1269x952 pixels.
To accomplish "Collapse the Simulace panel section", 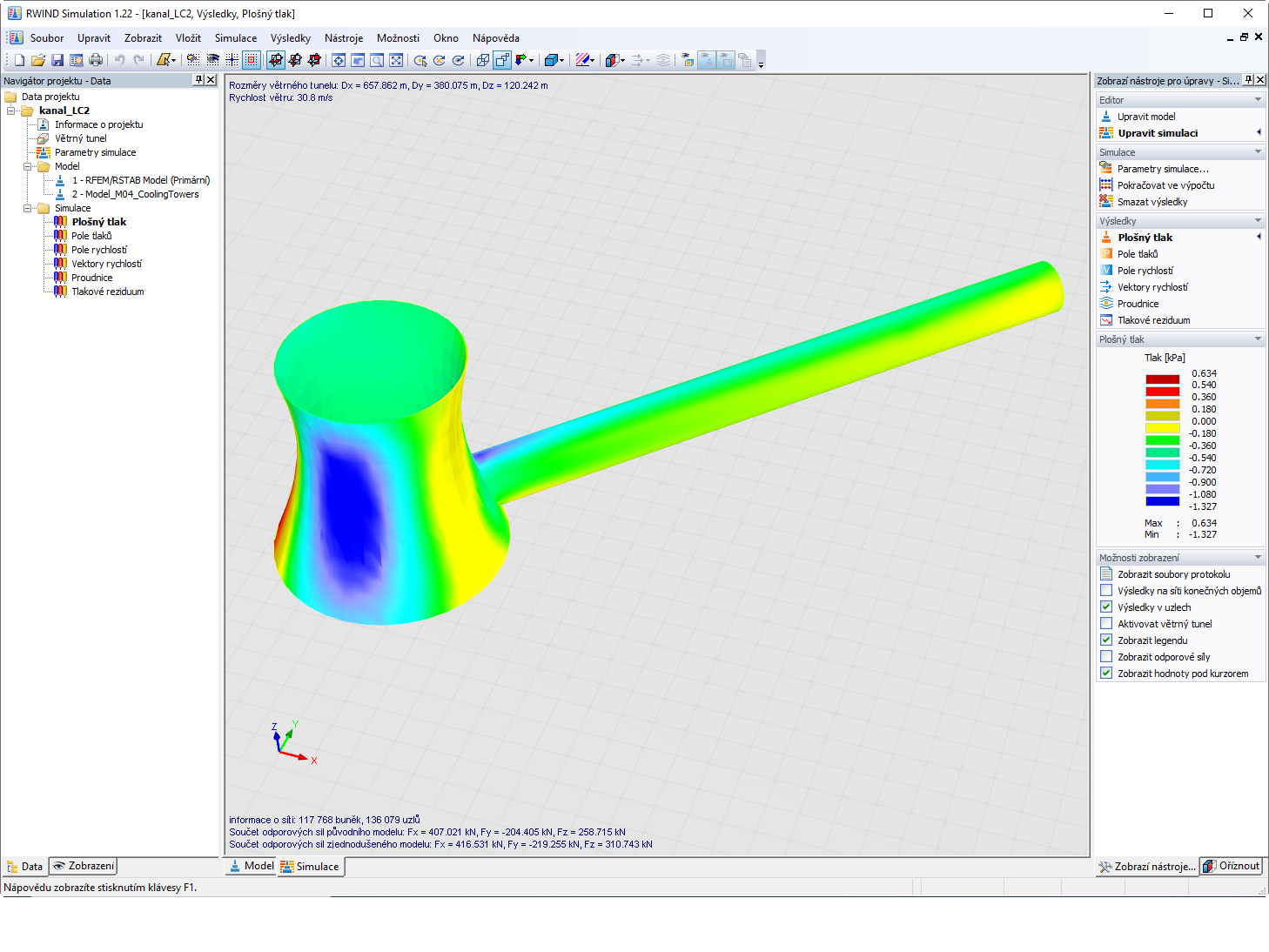I will tap(1258, 152).
